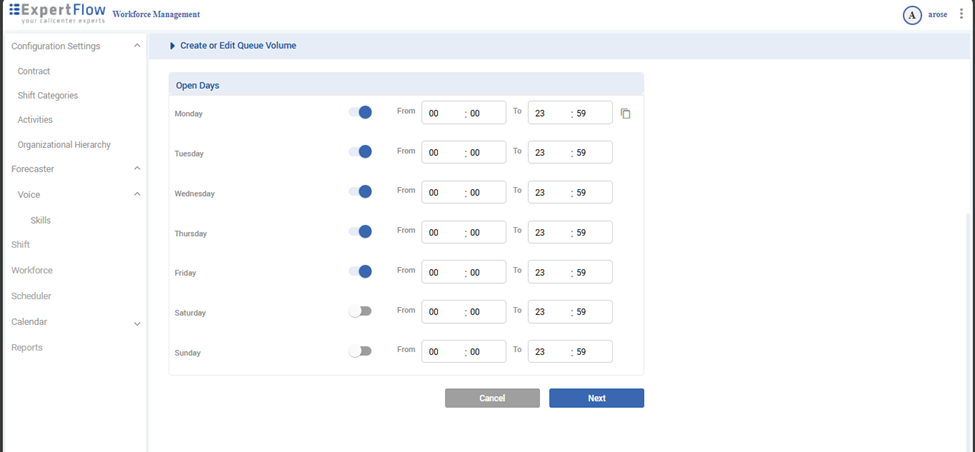
Task: Click the copy icon beside Monday's hours
Action: (x=625, y=114)
